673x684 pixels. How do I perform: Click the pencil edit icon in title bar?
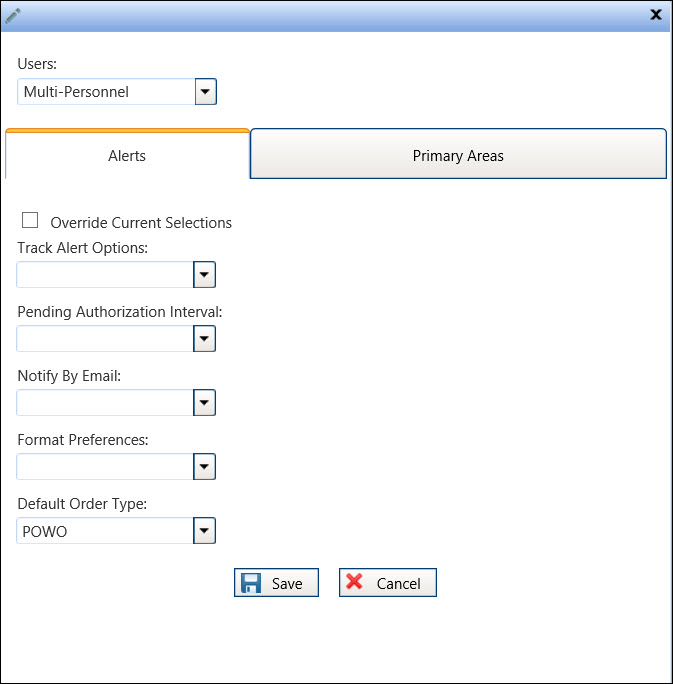point(14,14)
